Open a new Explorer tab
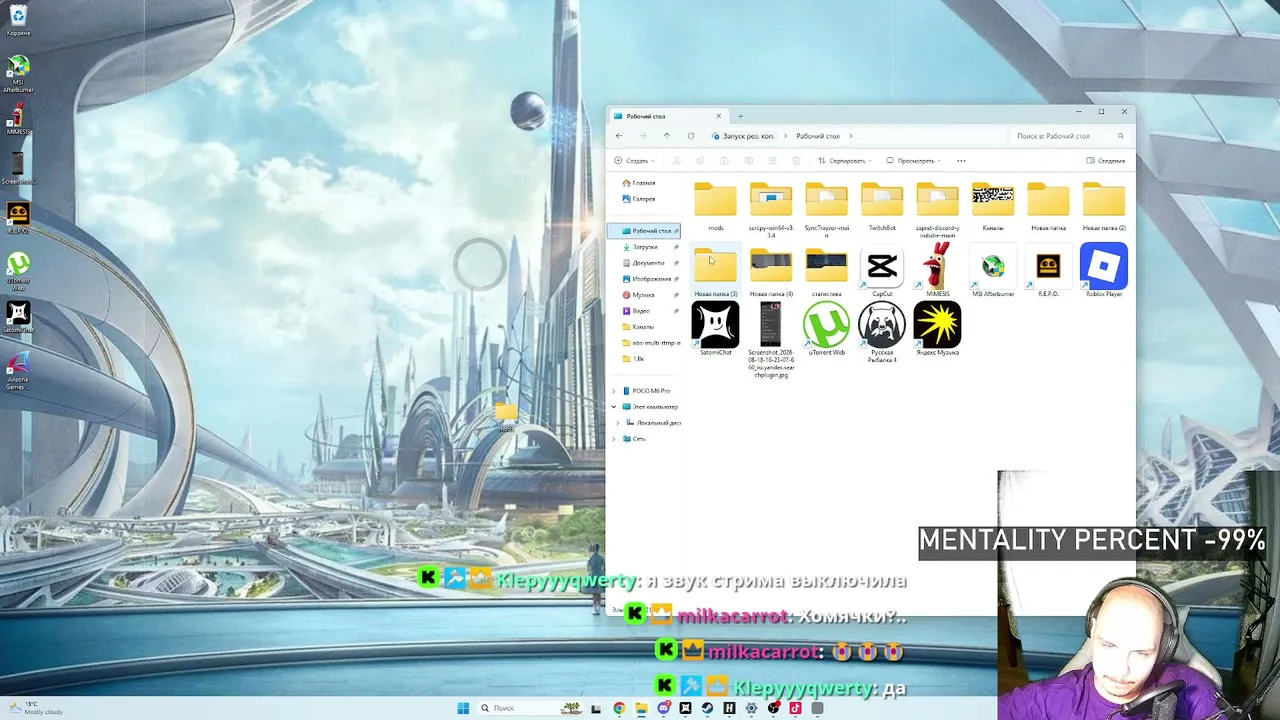The image size is (1280, 720). [x=740, y=116]
